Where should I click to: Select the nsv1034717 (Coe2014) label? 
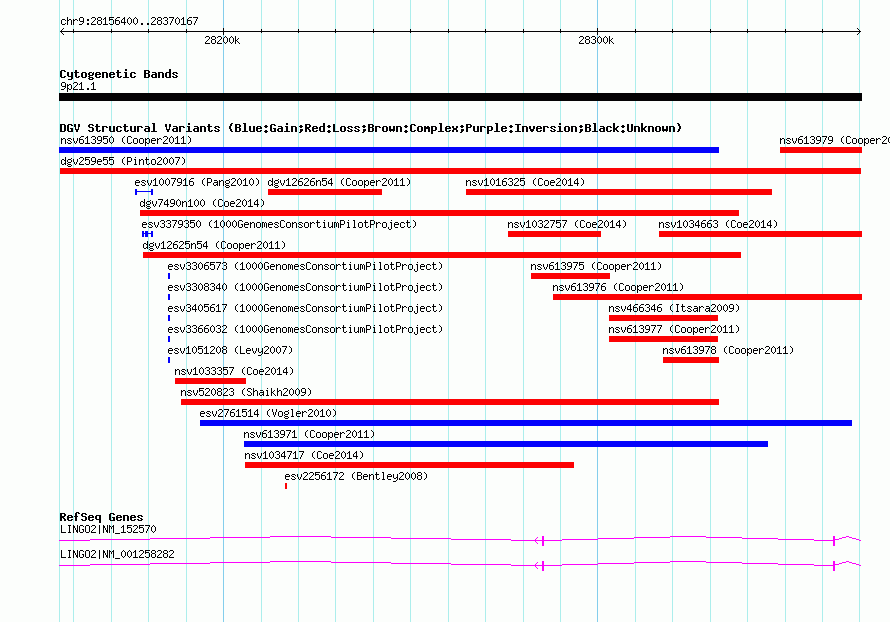(304, 455)
